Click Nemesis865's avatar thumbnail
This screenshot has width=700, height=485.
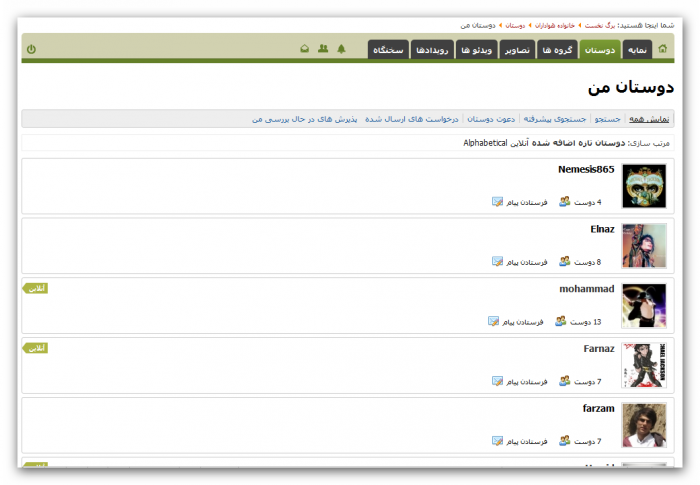pyautogui.click(x=644, y=186)
